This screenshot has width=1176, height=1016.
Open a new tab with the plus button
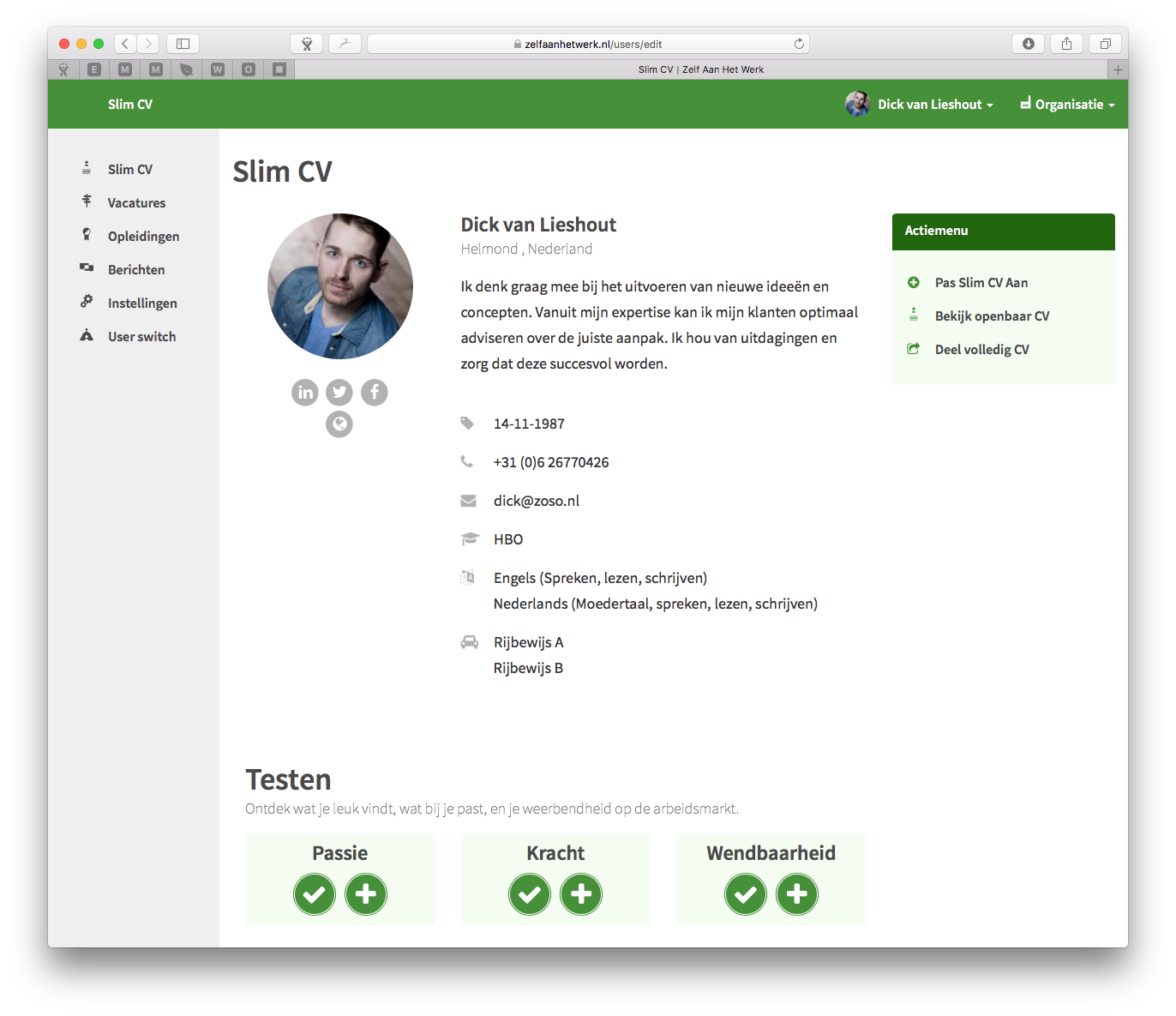click(1118, 69)
